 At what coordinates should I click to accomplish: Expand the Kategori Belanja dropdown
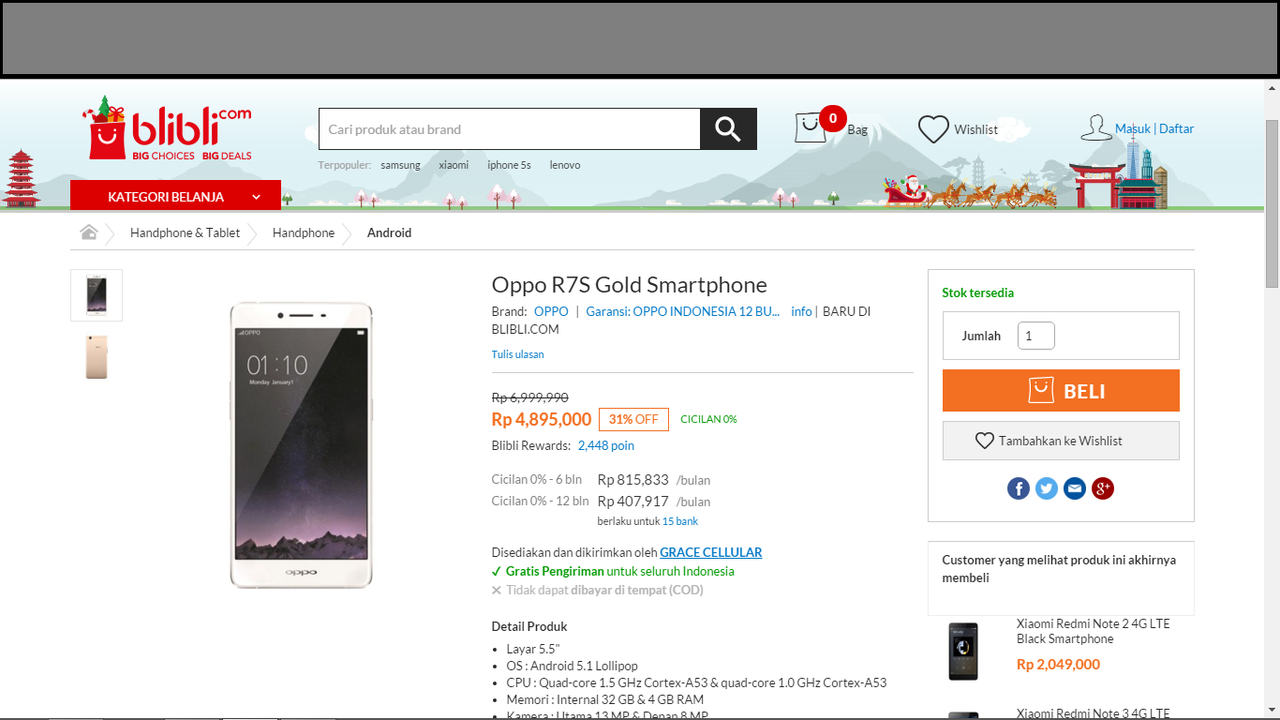pos(175,196)
